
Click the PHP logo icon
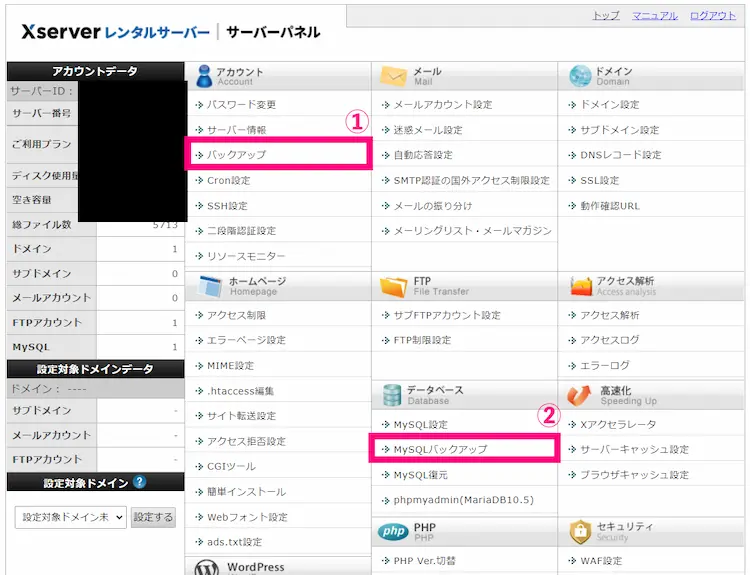393,531
